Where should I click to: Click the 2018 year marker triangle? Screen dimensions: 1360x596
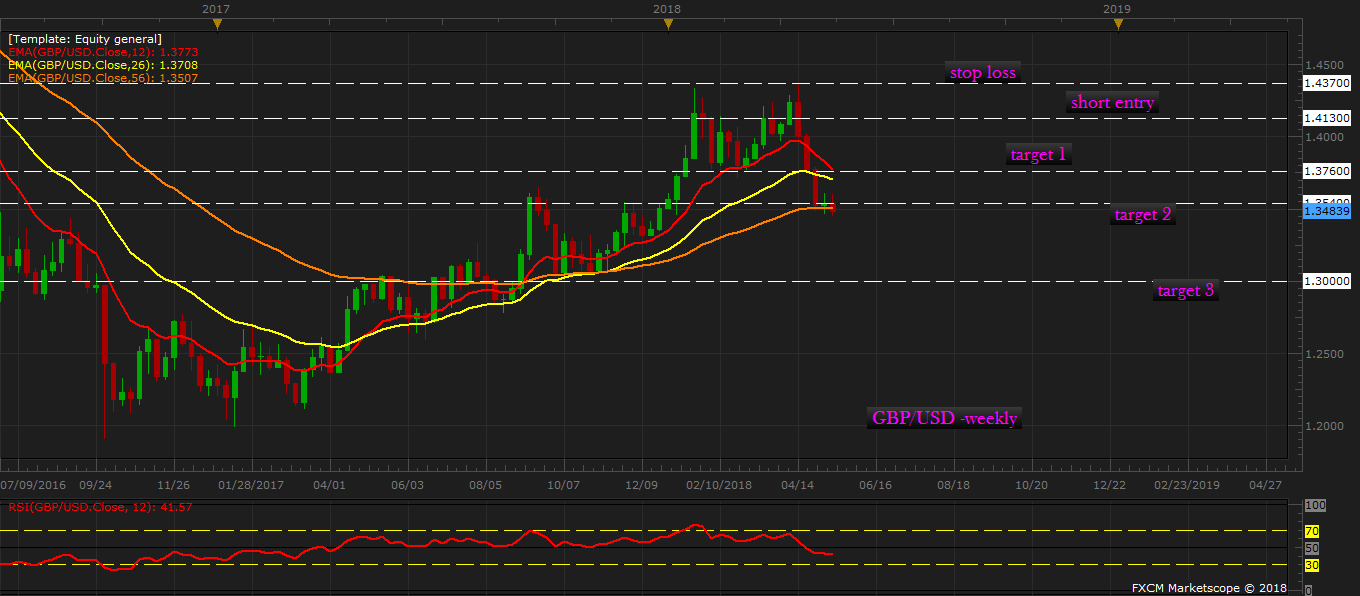[667, 22]
